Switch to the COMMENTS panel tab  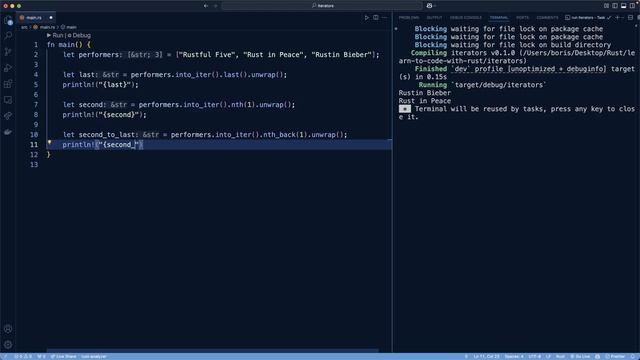[547, 18]
